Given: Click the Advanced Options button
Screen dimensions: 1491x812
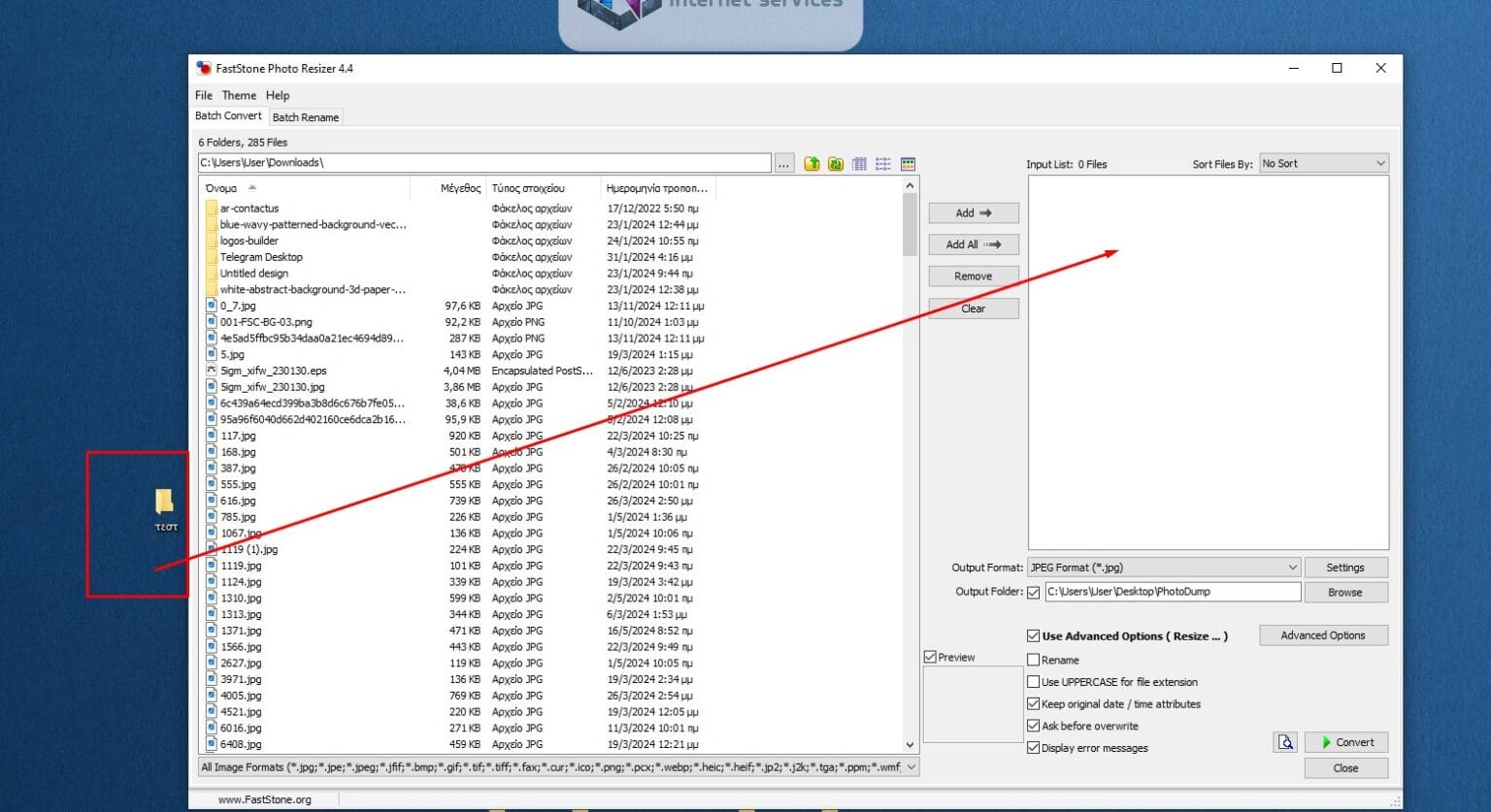Looking at the screenshot, I should tap(1322, 635).
